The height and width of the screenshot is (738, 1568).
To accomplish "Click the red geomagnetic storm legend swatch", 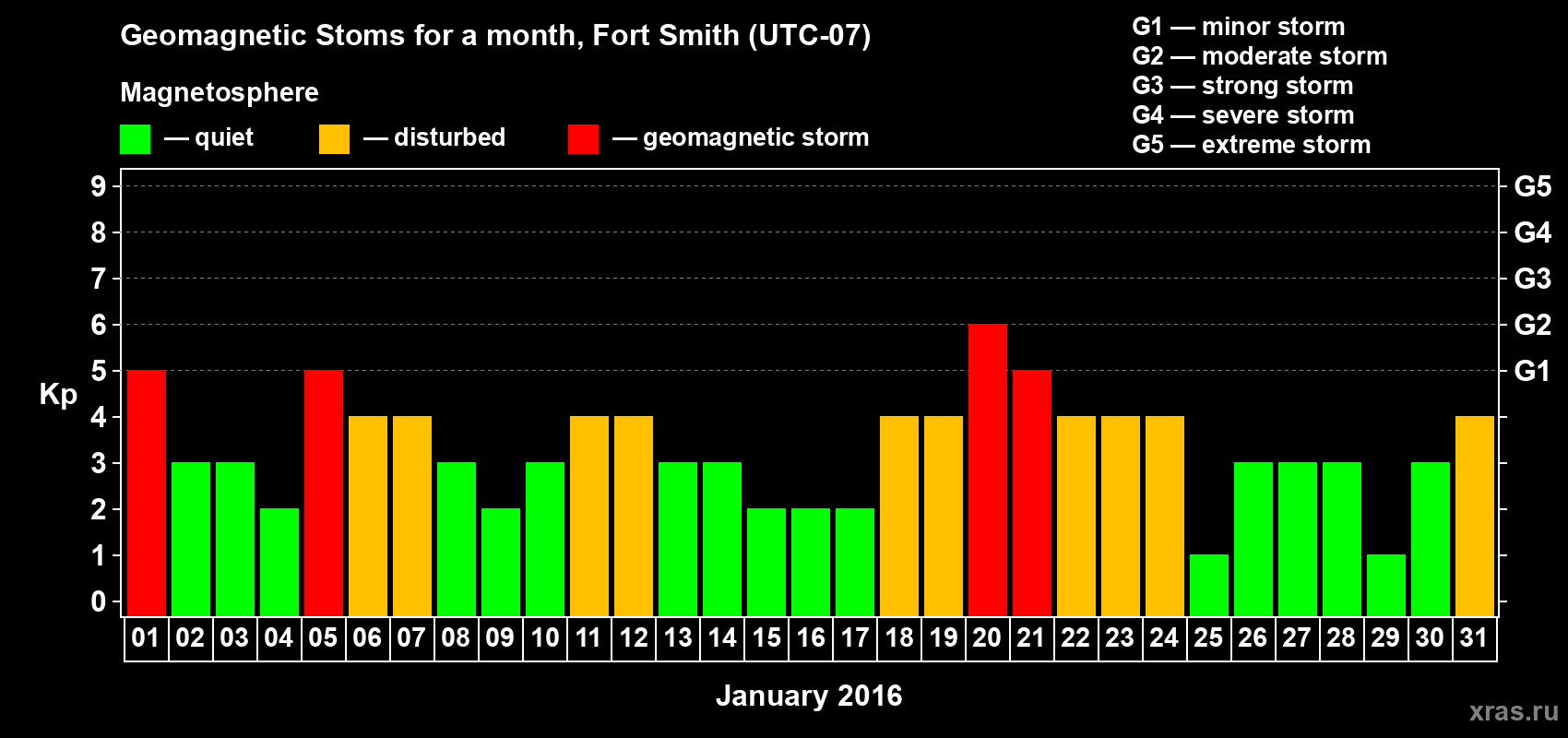I will 584,139.
